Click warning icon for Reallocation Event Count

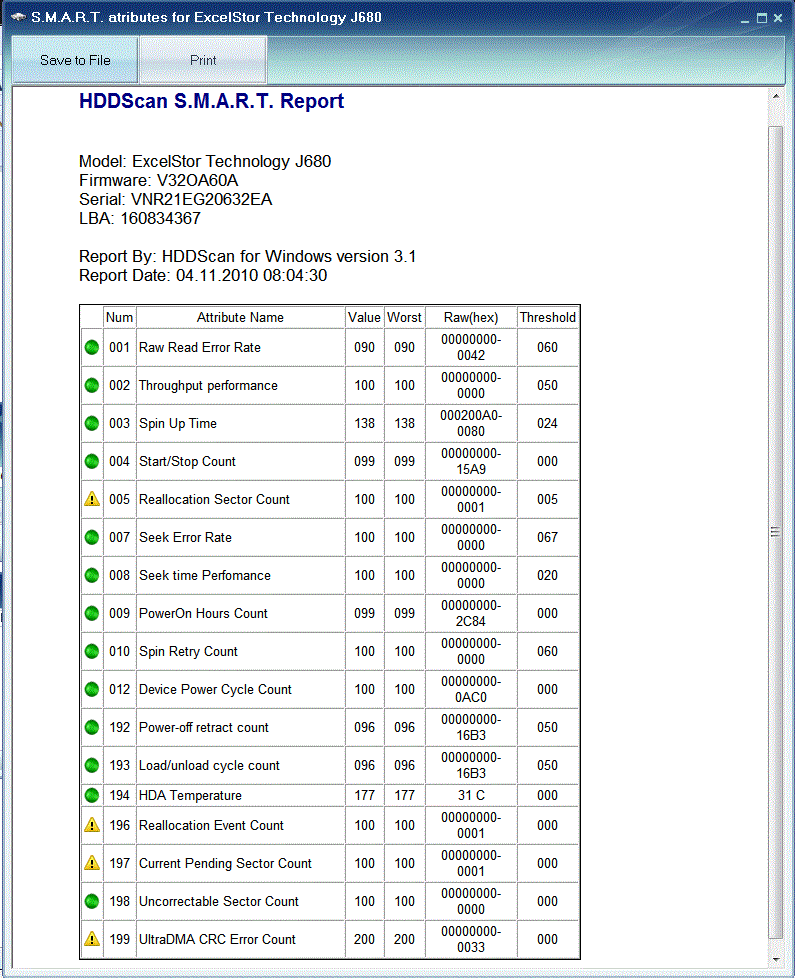(92, 825)
